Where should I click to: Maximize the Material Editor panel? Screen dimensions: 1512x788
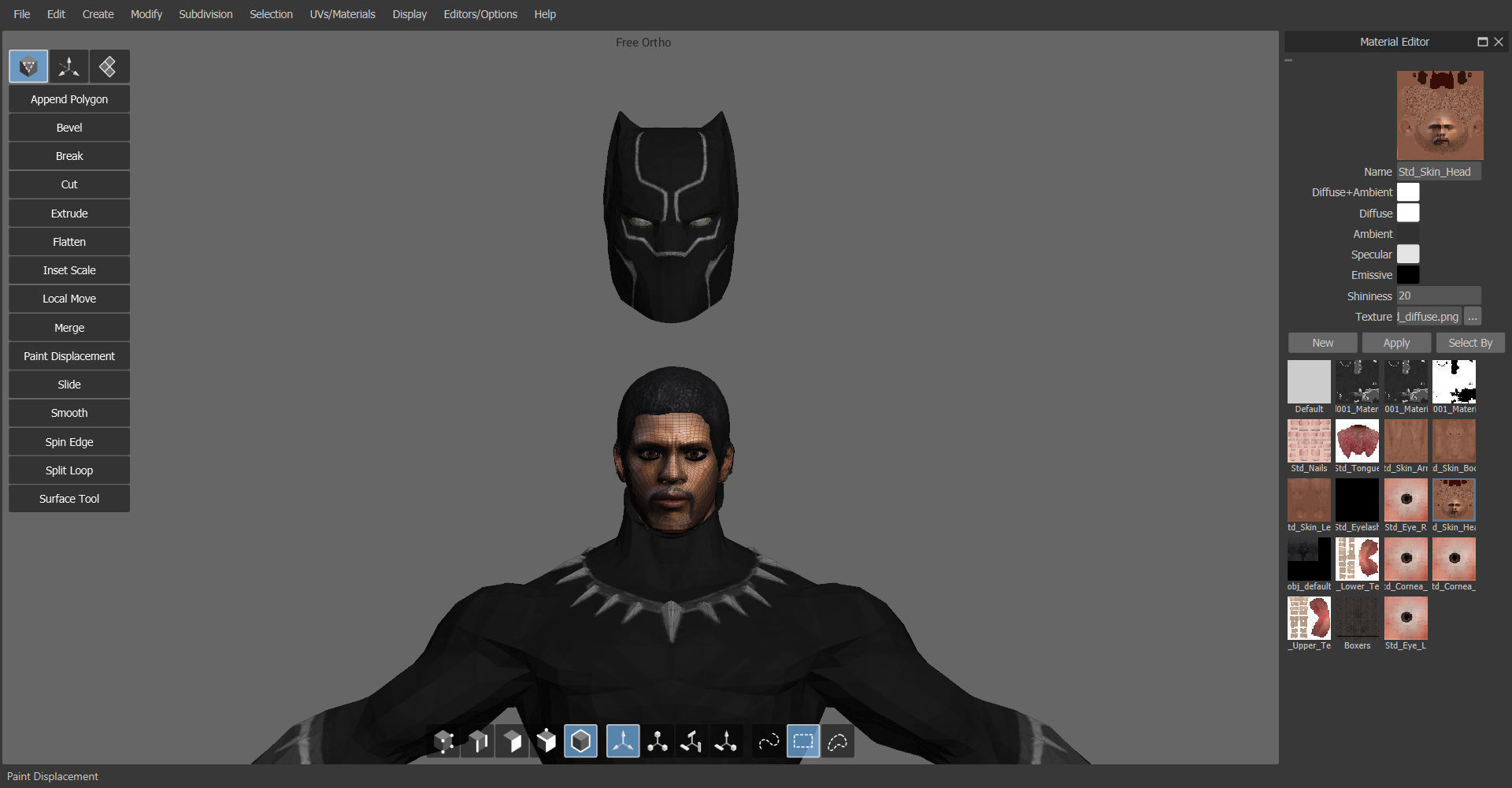pos(1482,42)
